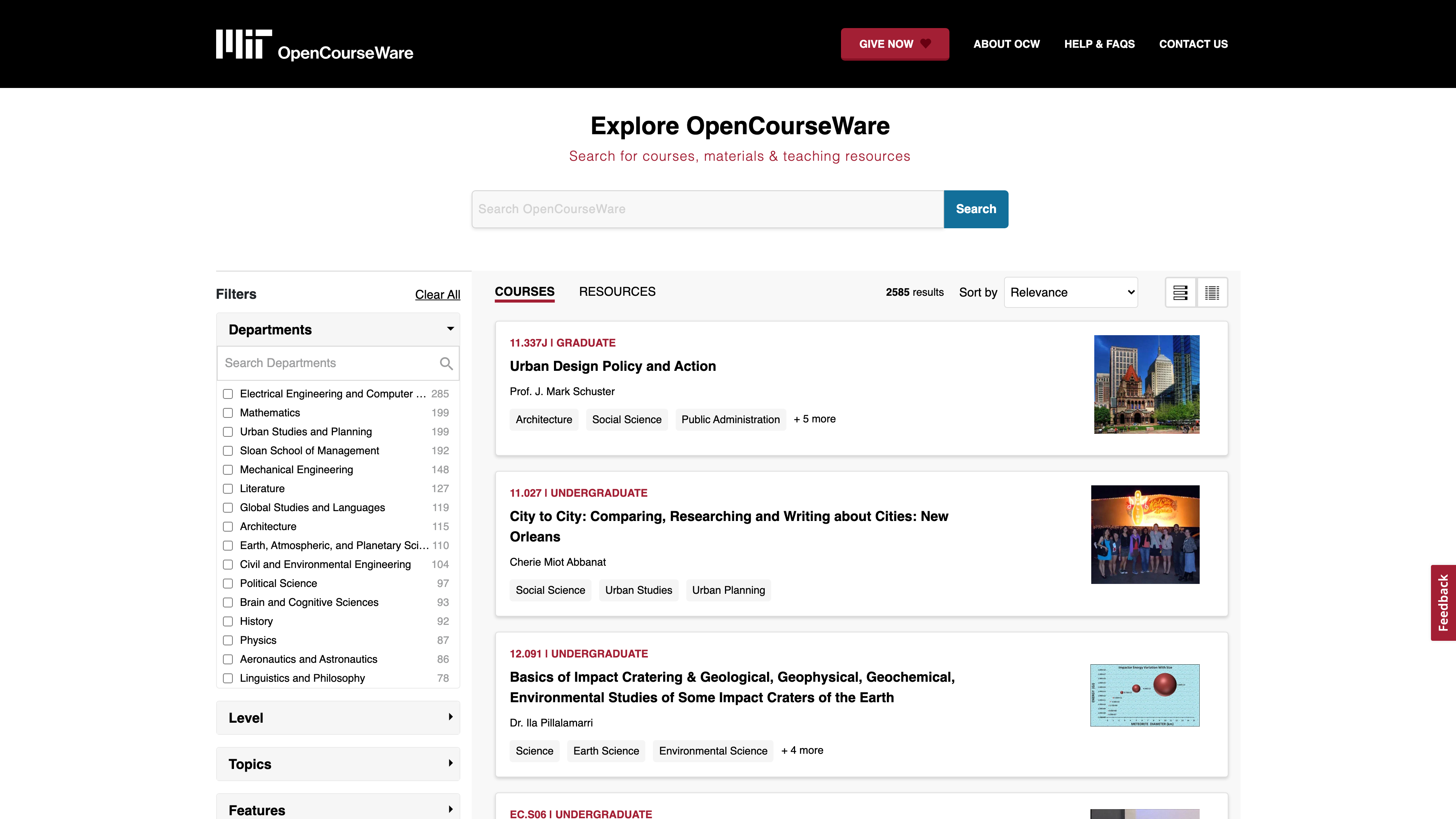Click 'Cherie Miot Abbanat' instructor name
1456x819 pixels.
pos(557,562)
